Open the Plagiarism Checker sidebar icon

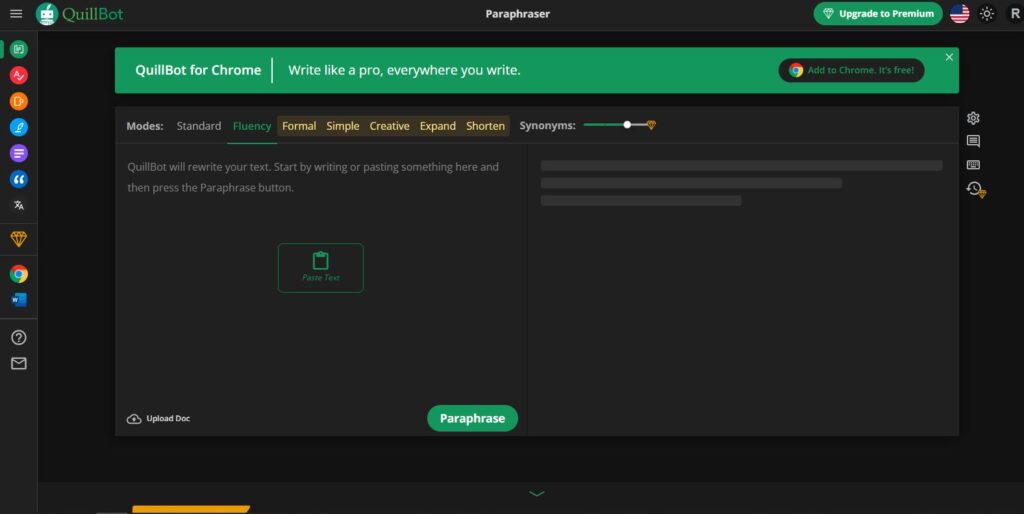pyautogui.click(x=19, y=101)
